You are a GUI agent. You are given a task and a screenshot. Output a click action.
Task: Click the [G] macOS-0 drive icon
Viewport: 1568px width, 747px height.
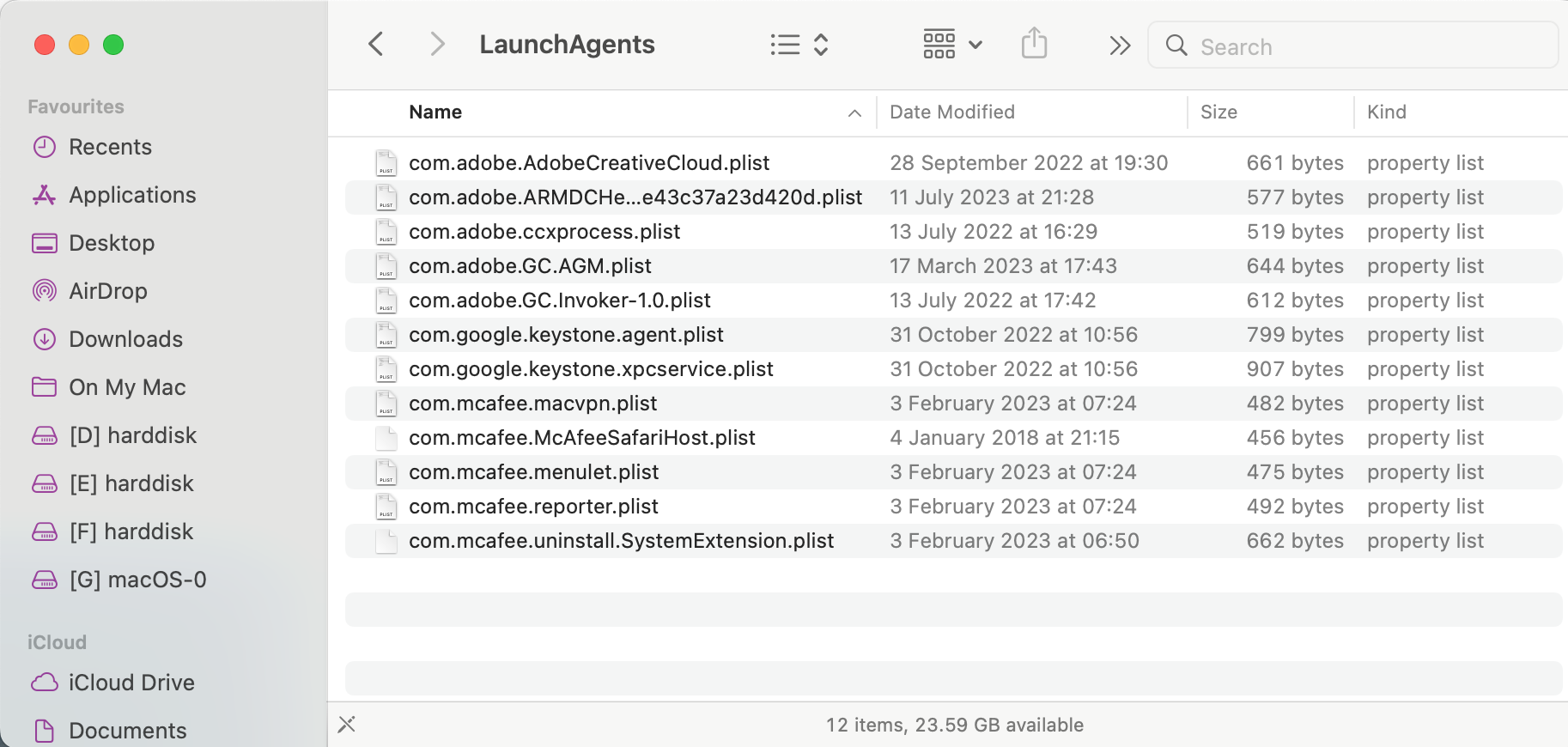tap(45, 580)
